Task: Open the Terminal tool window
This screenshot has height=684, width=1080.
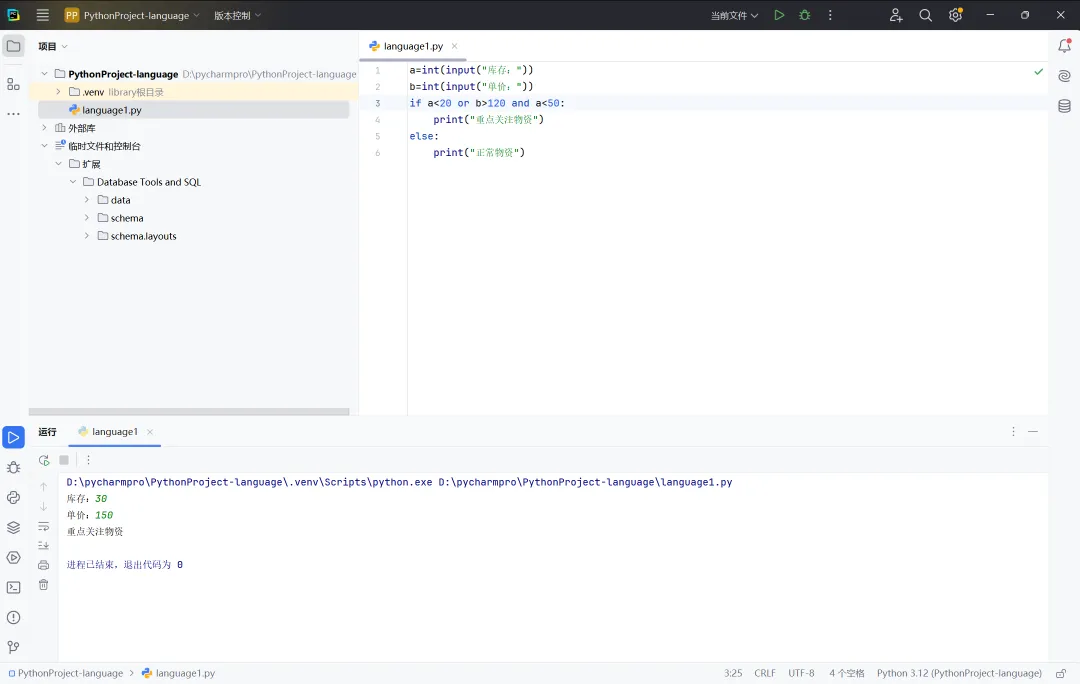Action: [13, 588]
